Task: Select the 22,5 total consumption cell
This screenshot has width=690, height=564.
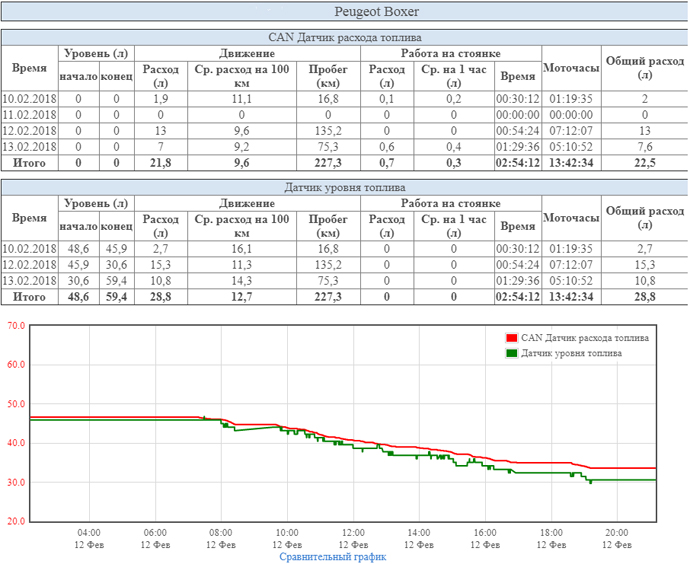Action: pos(645,163)
